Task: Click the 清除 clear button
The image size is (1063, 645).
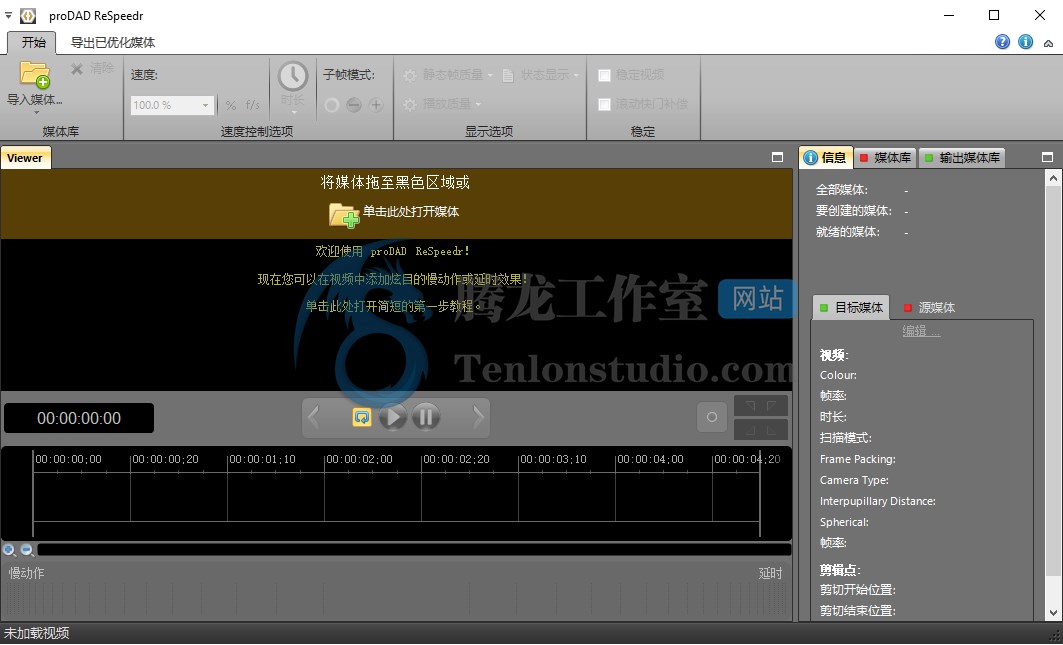Action: (92, 69)
